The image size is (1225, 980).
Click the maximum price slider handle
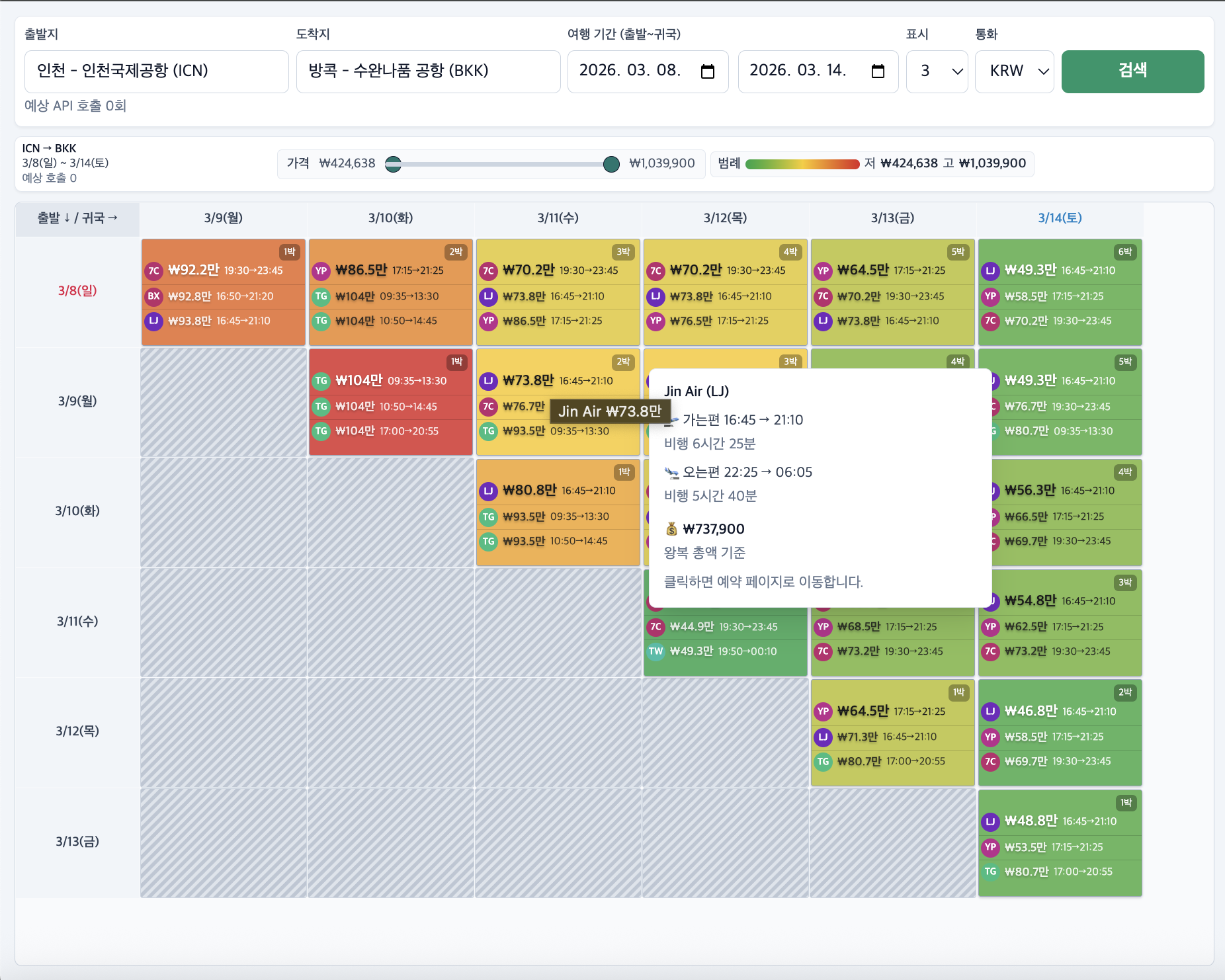[611, 164]
